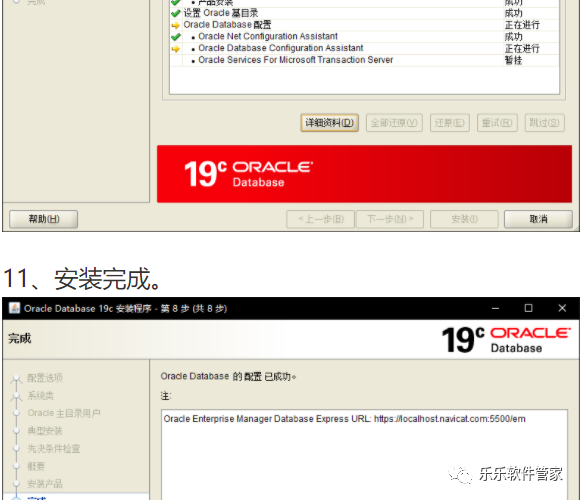Screen dimensions: 581x500
Task: Close the Oracle Database 19c installer window
Action: (x=562, y=308)
